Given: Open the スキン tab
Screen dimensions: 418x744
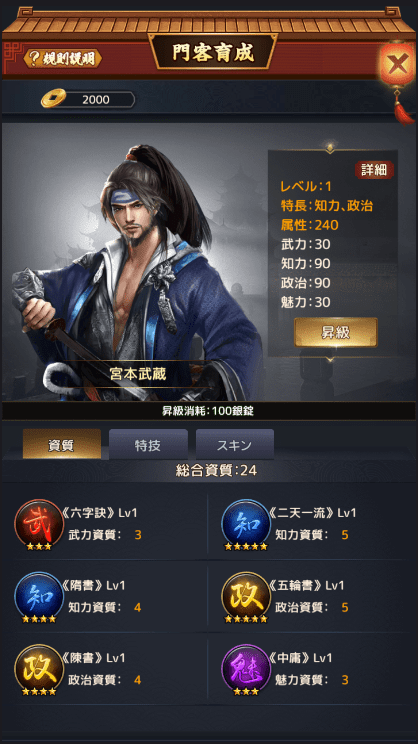Looking at the screenshot, I should 235,445.
